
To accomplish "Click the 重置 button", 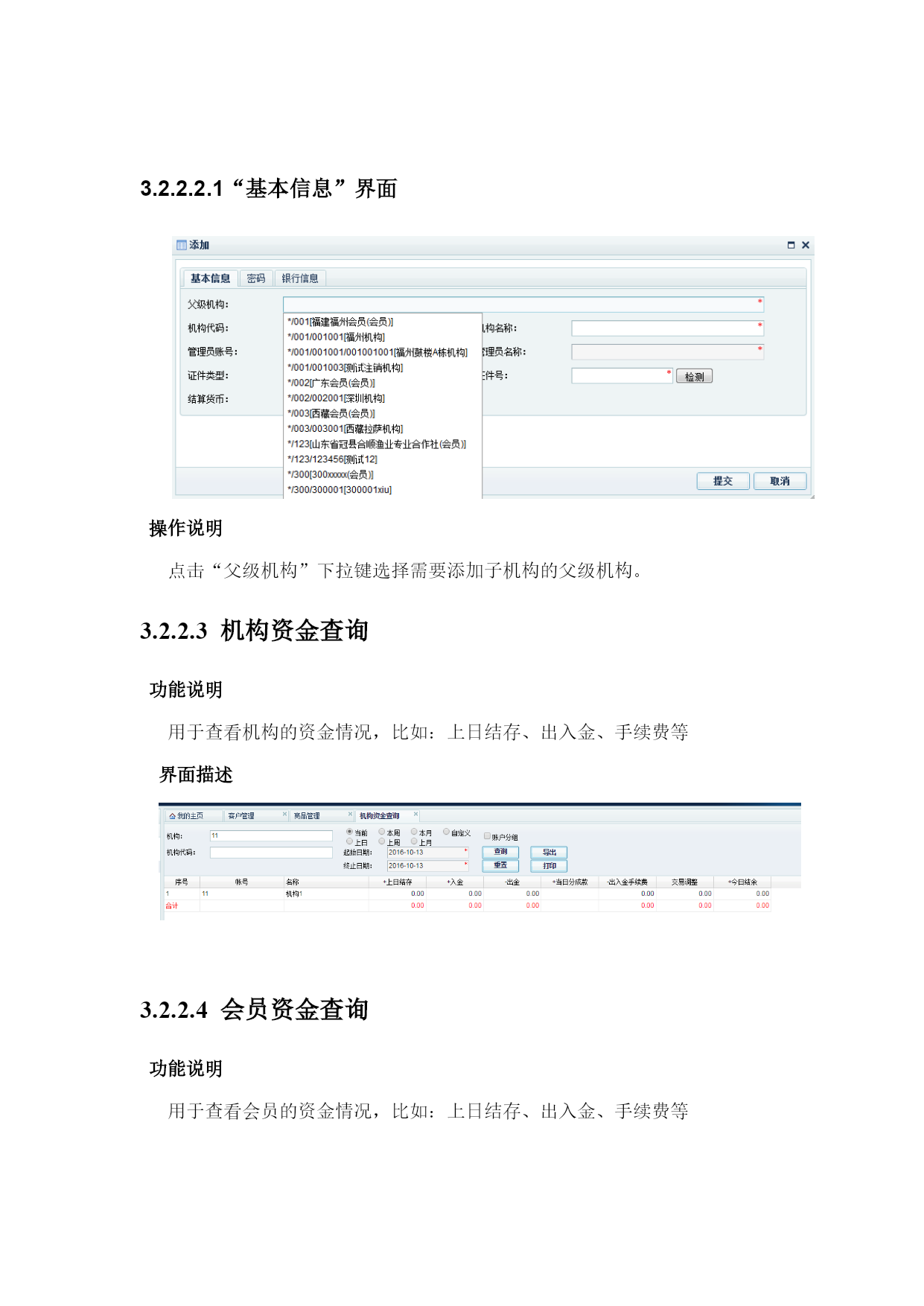I will click(x=500, y=865).
